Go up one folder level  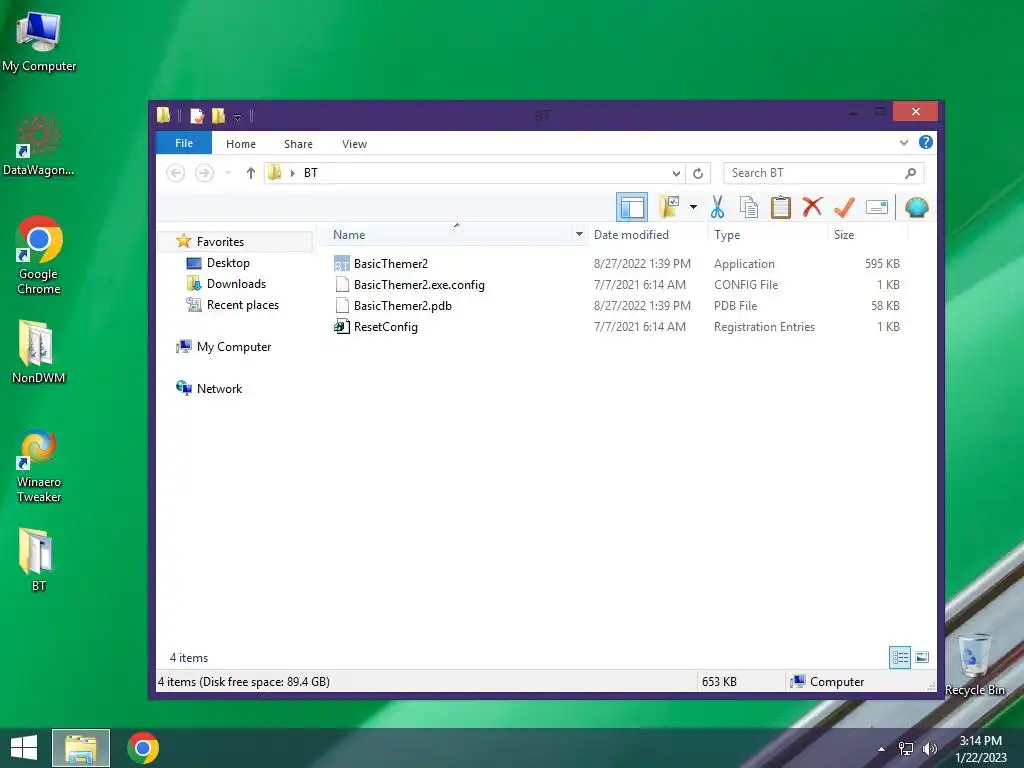click(x=251, y=173)
